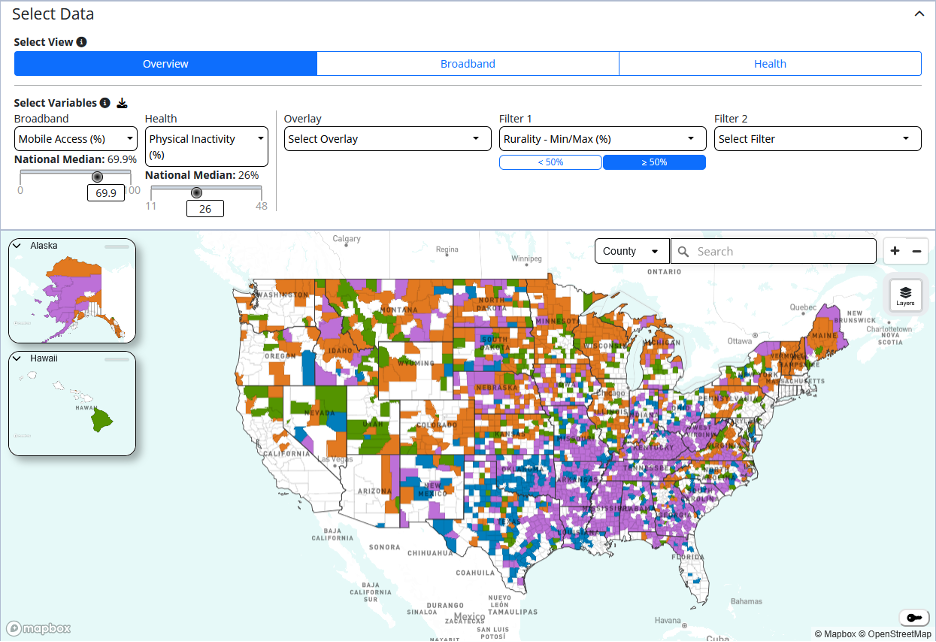Collapse the Alaska inset map
The image size is (936, 642).
[17, 245]
